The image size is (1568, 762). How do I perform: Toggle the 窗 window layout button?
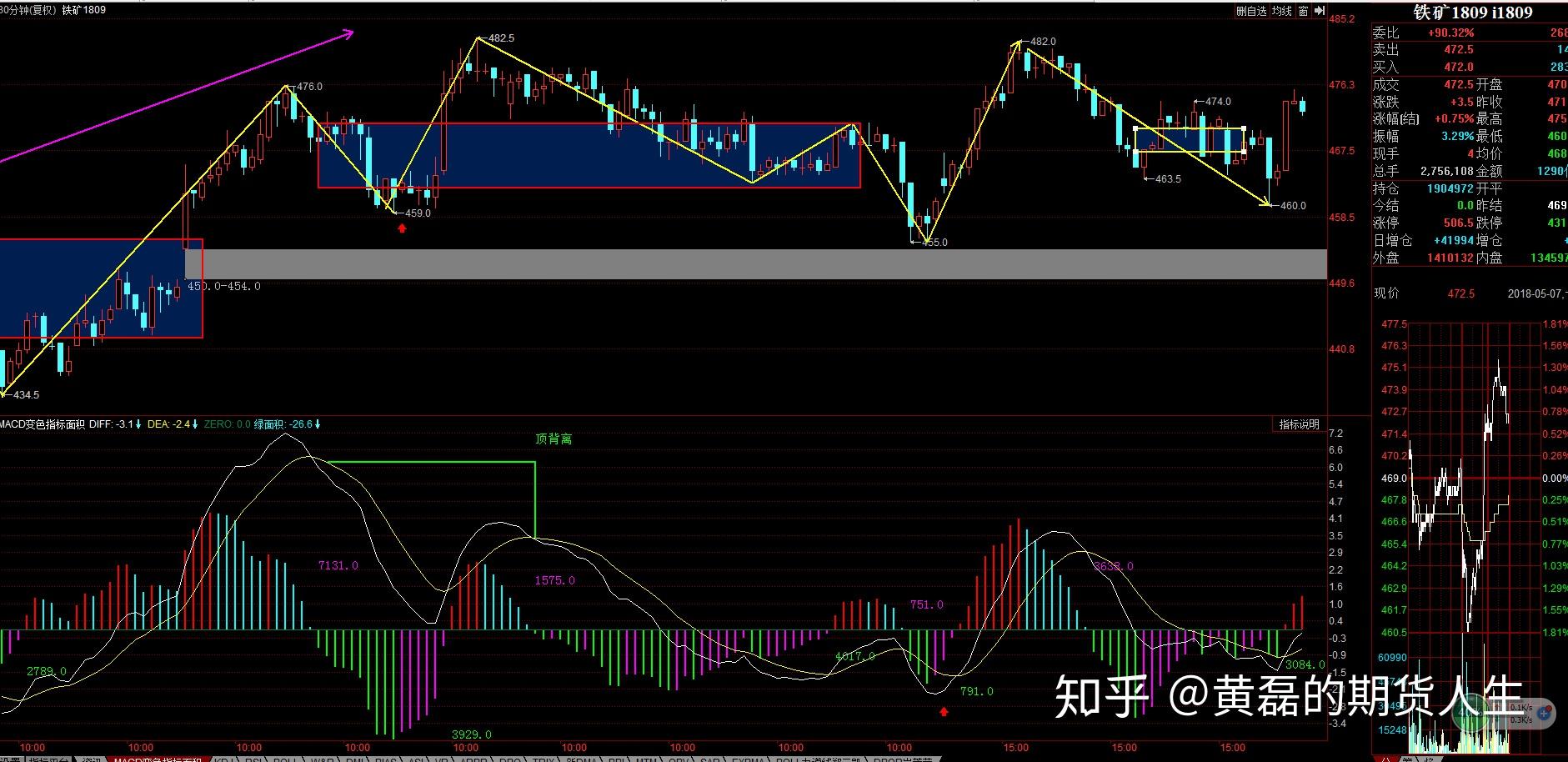pos(1303,11)
